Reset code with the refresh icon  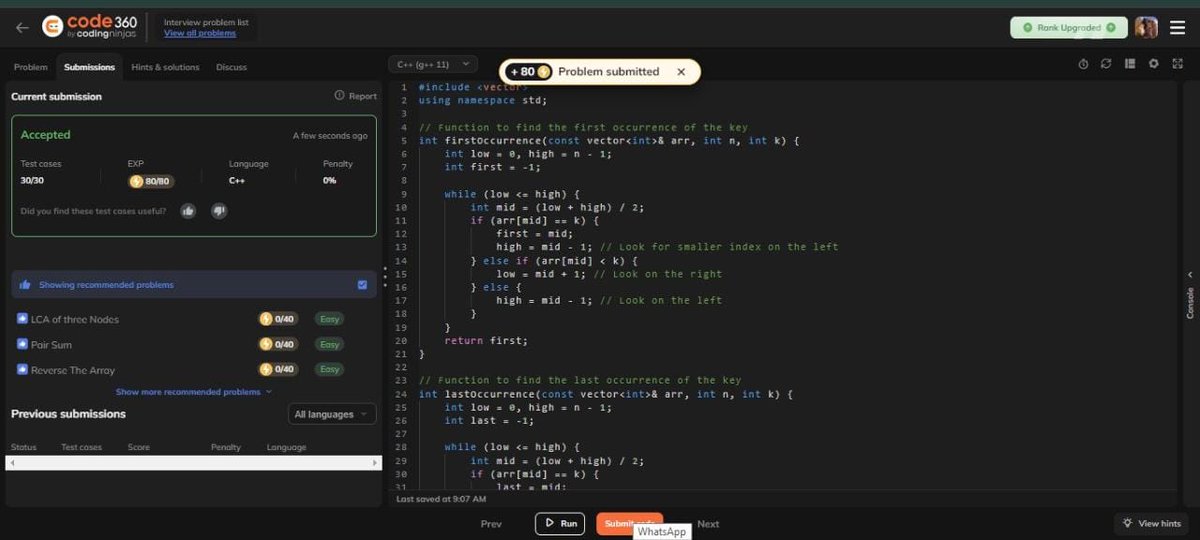point(1106,64)
